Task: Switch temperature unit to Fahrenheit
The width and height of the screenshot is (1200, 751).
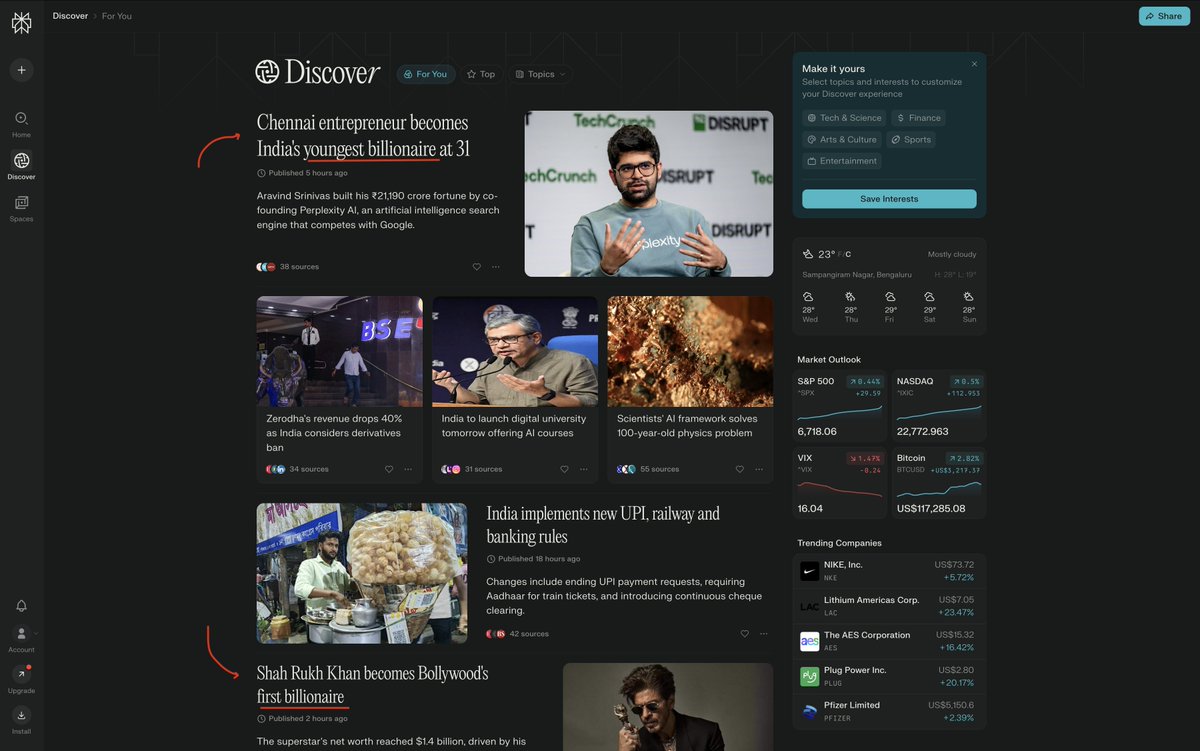Action: point(841,255)
